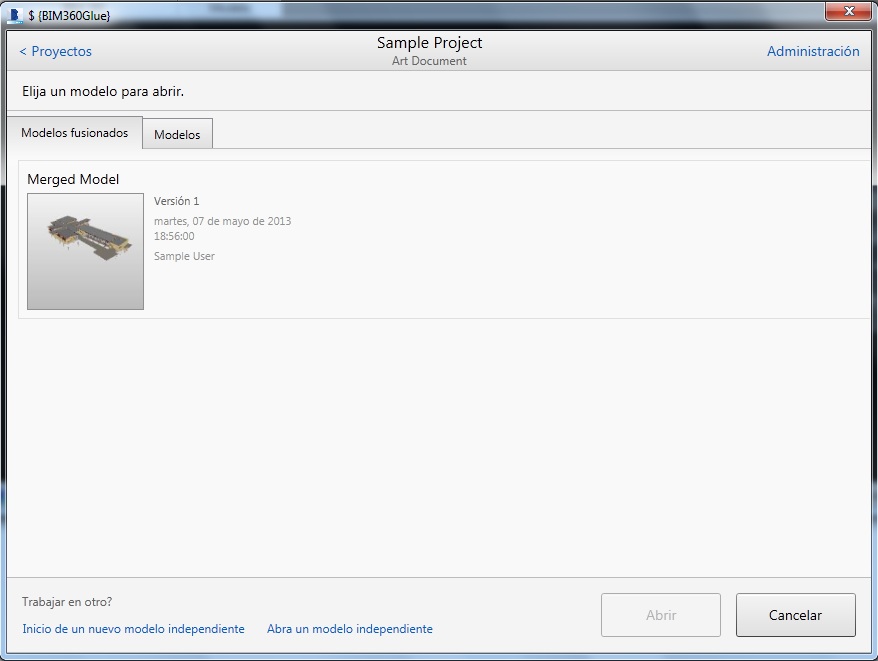The width and height of the screenshot is (878, 661).
Task: Go back to Proyectos list
Action: (x=55, y=51)
